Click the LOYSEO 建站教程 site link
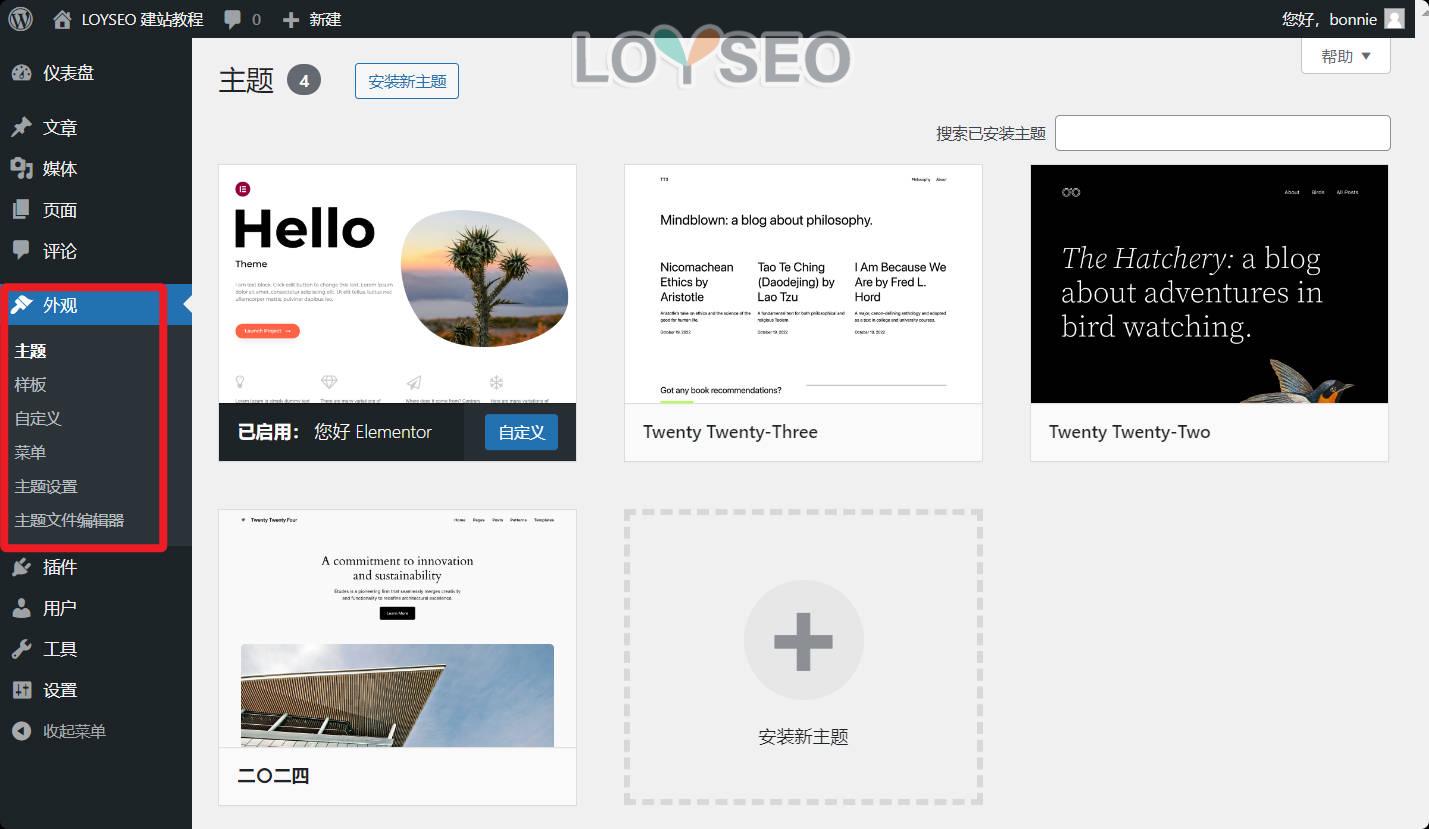 coord(142,19)
